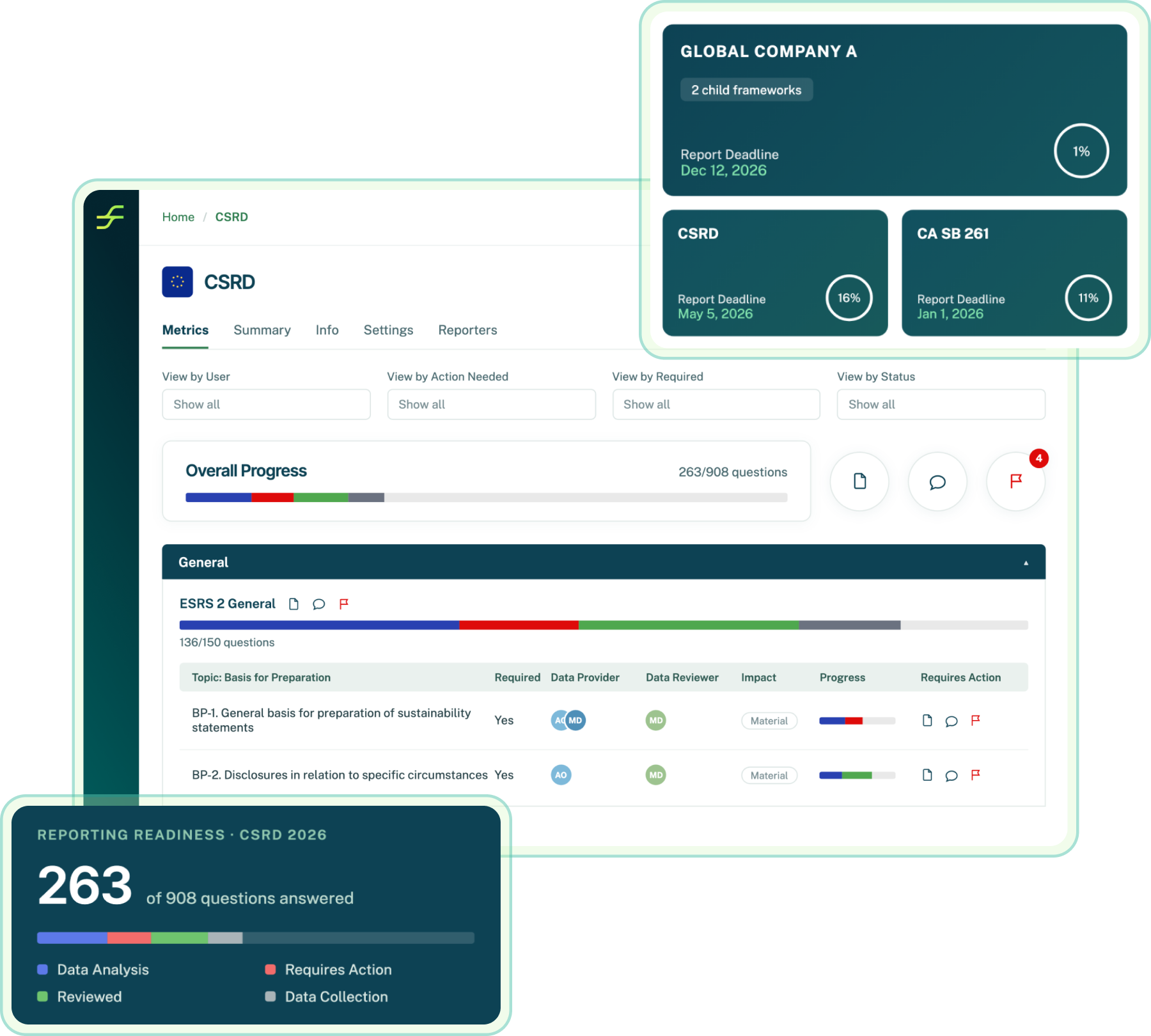Screen dimensions: 1151x1036
Task: Open document icon in BP-2 row
Action: (927, 775)
